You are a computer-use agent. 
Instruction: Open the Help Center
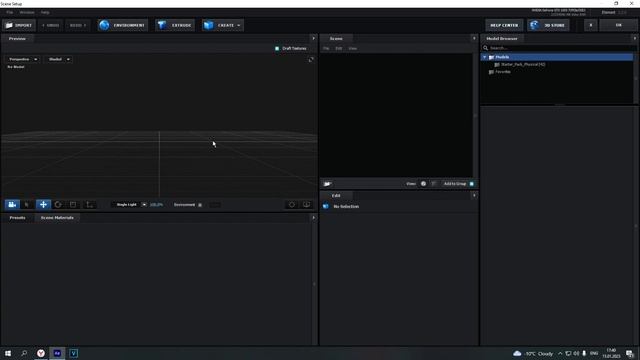coord(504,25)
